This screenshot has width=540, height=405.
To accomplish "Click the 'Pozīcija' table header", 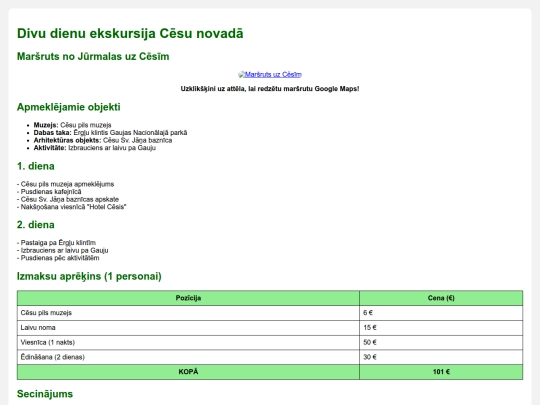I will coord(188,298).
